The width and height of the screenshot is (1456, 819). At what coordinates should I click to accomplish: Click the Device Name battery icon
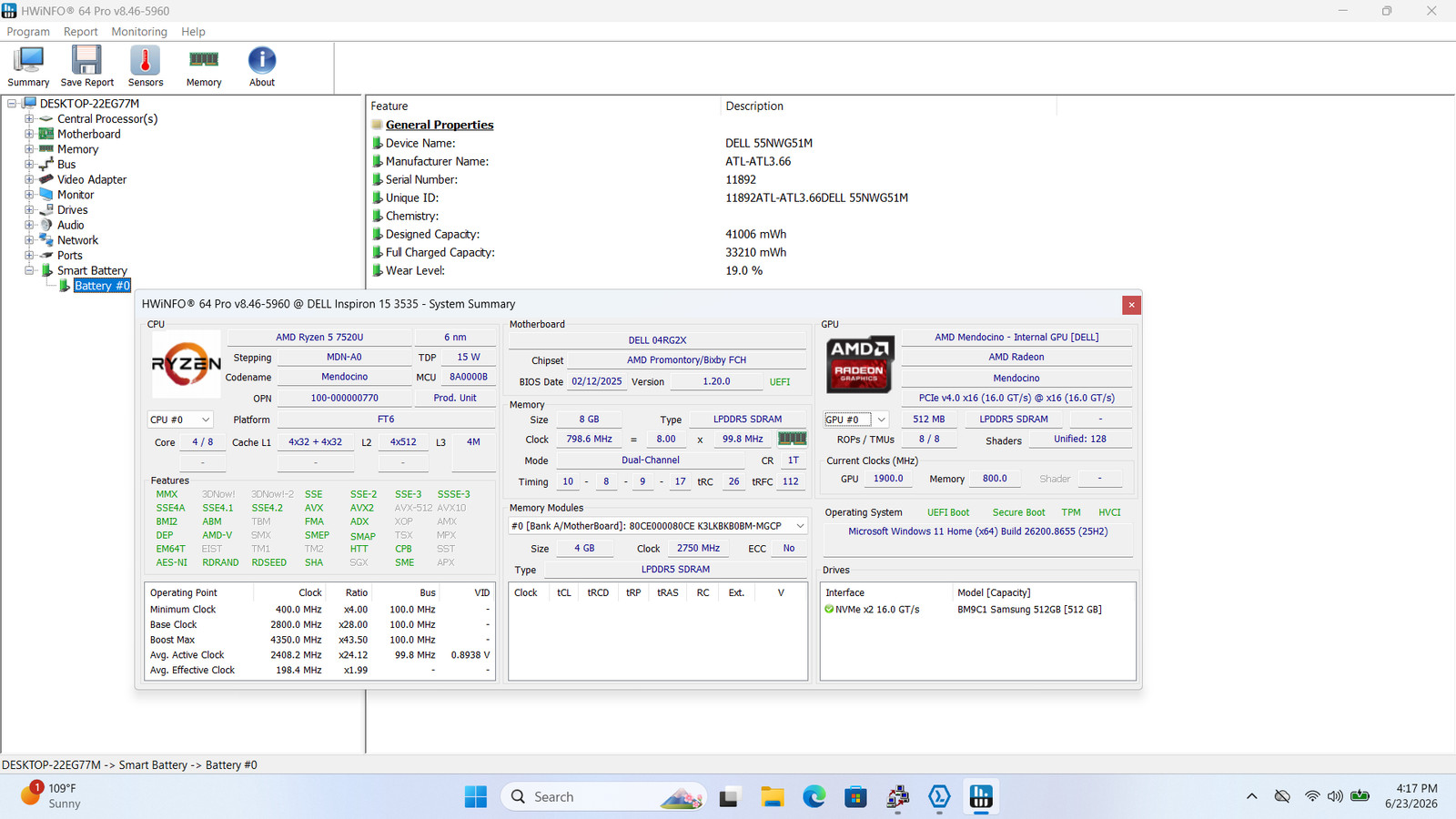(377, 143)
